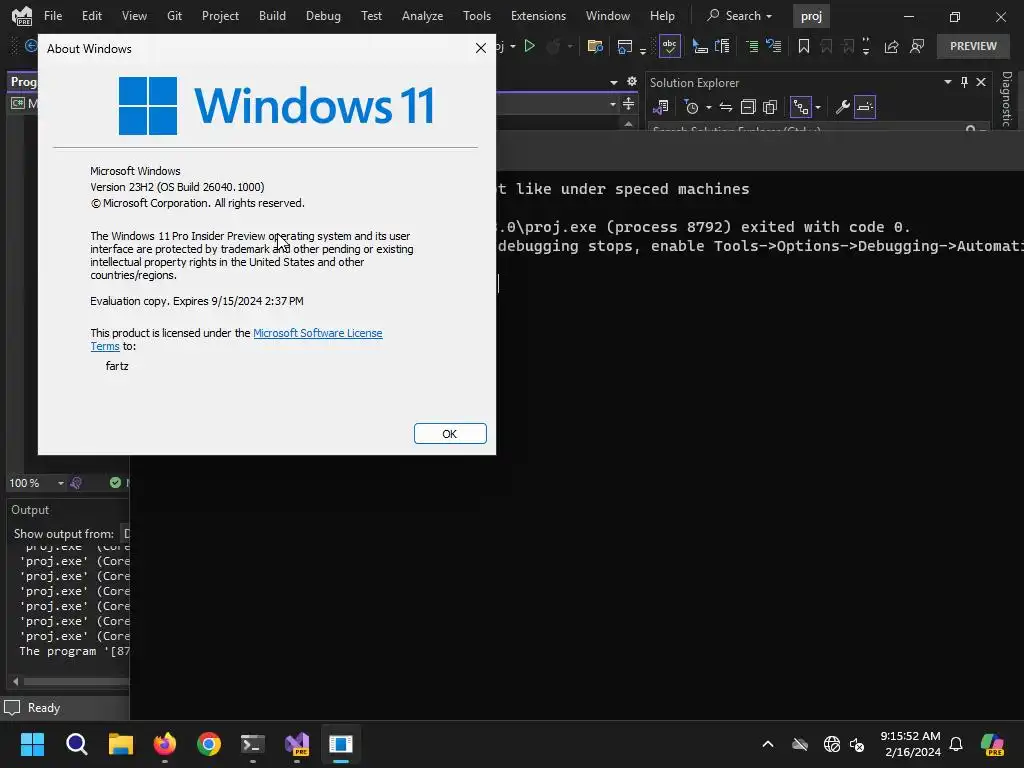The height and width of the screenshot is (768, 1024).
Task: Click OK in About Windows dialog
Action: click(x=450, y=434)
